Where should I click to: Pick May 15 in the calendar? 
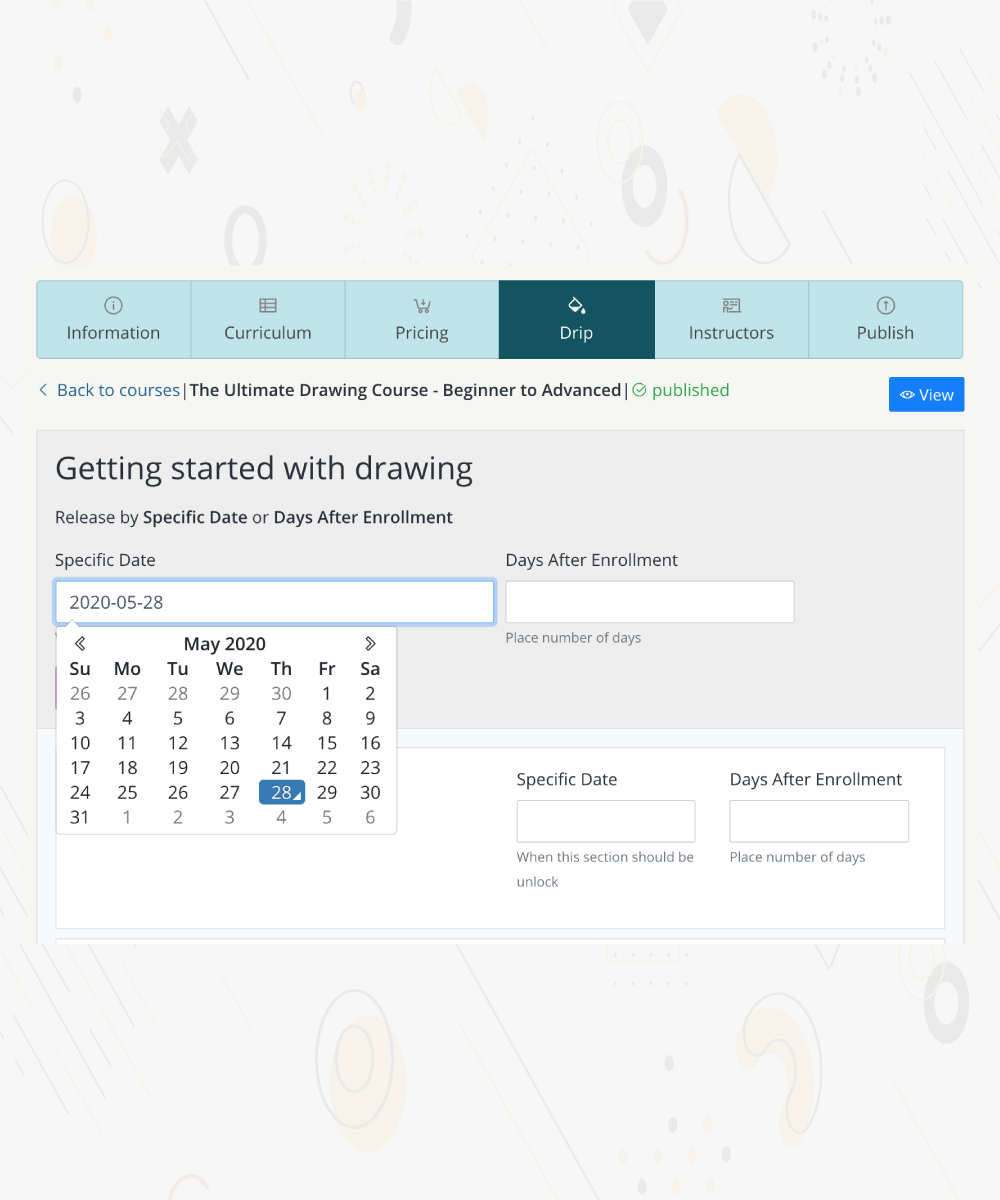[327, 743]
